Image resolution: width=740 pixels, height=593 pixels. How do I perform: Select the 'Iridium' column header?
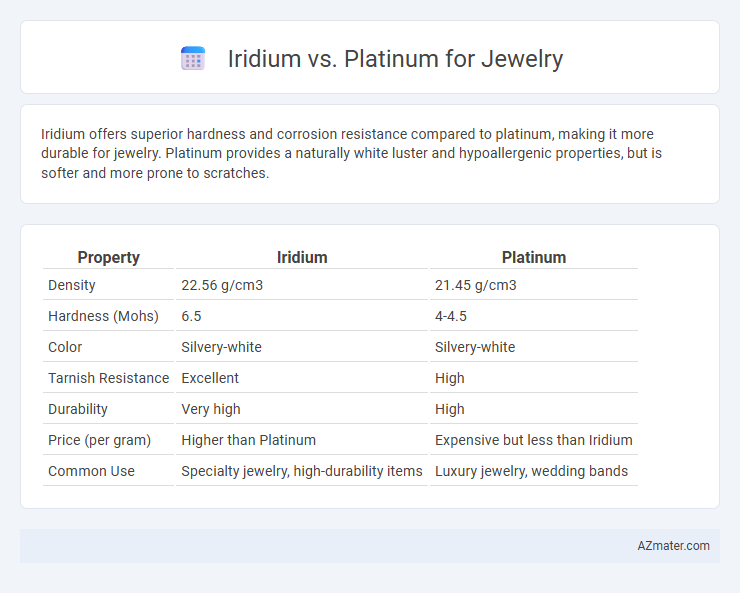coord(302,258)
